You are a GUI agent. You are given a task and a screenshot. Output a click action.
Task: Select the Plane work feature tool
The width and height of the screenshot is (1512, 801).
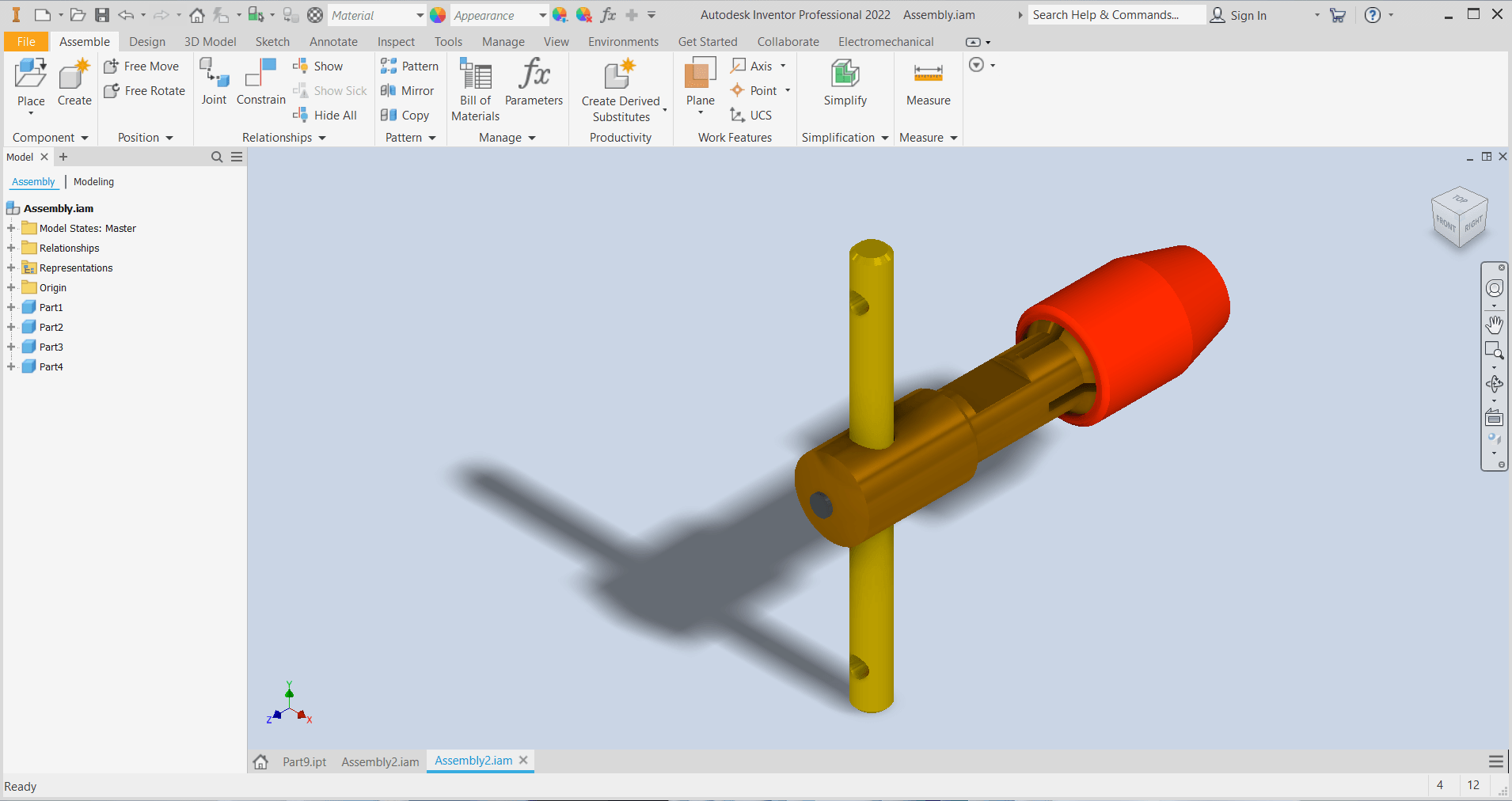[701, 82]
